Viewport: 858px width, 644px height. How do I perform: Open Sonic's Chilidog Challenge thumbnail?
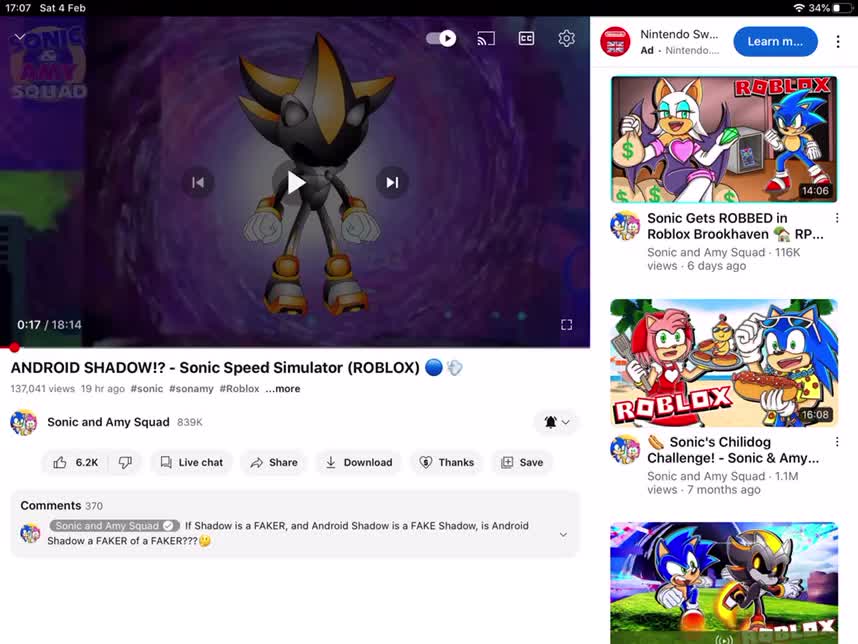(724, 363)
